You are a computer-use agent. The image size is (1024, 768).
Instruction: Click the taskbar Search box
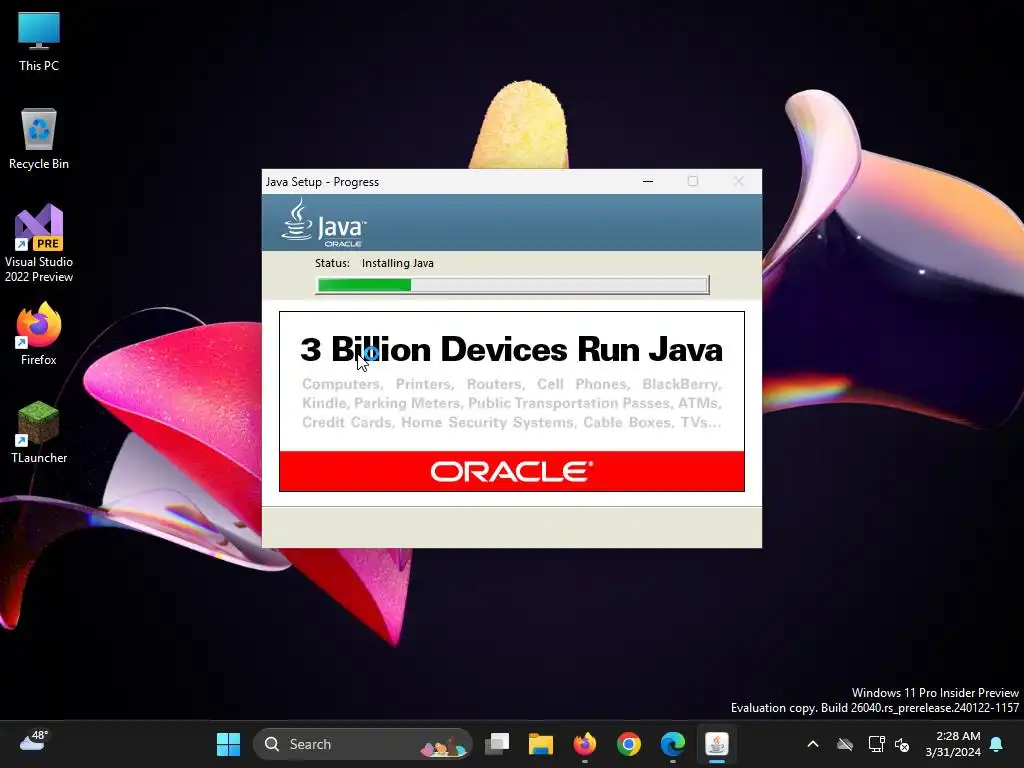point(362,744)
